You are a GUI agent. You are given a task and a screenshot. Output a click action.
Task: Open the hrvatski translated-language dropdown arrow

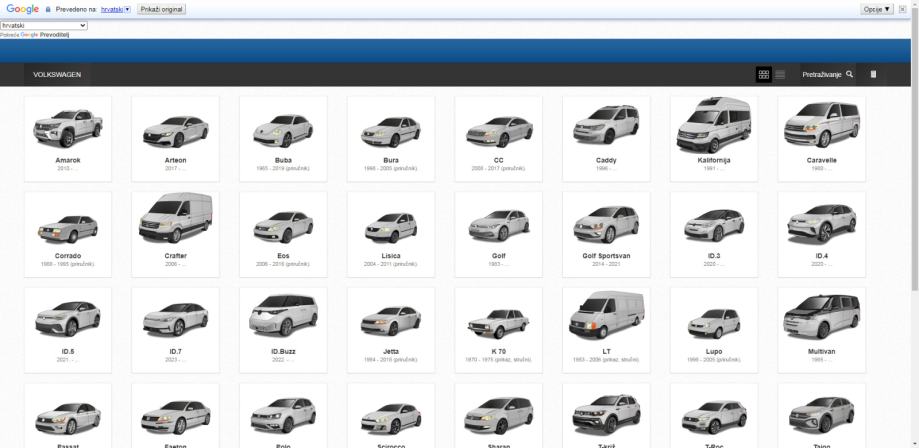click(127, 9)
